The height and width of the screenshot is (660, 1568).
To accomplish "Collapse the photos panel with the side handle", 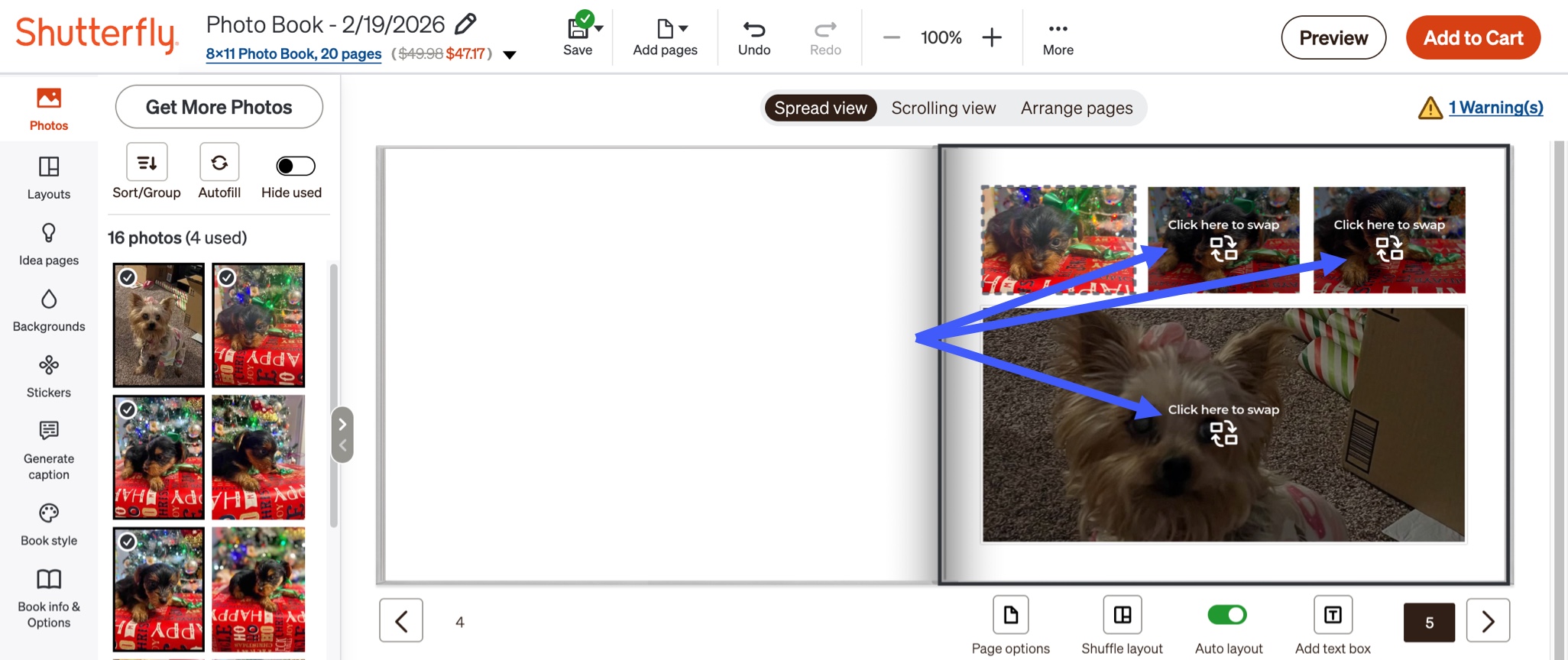I will pos(342,435).
